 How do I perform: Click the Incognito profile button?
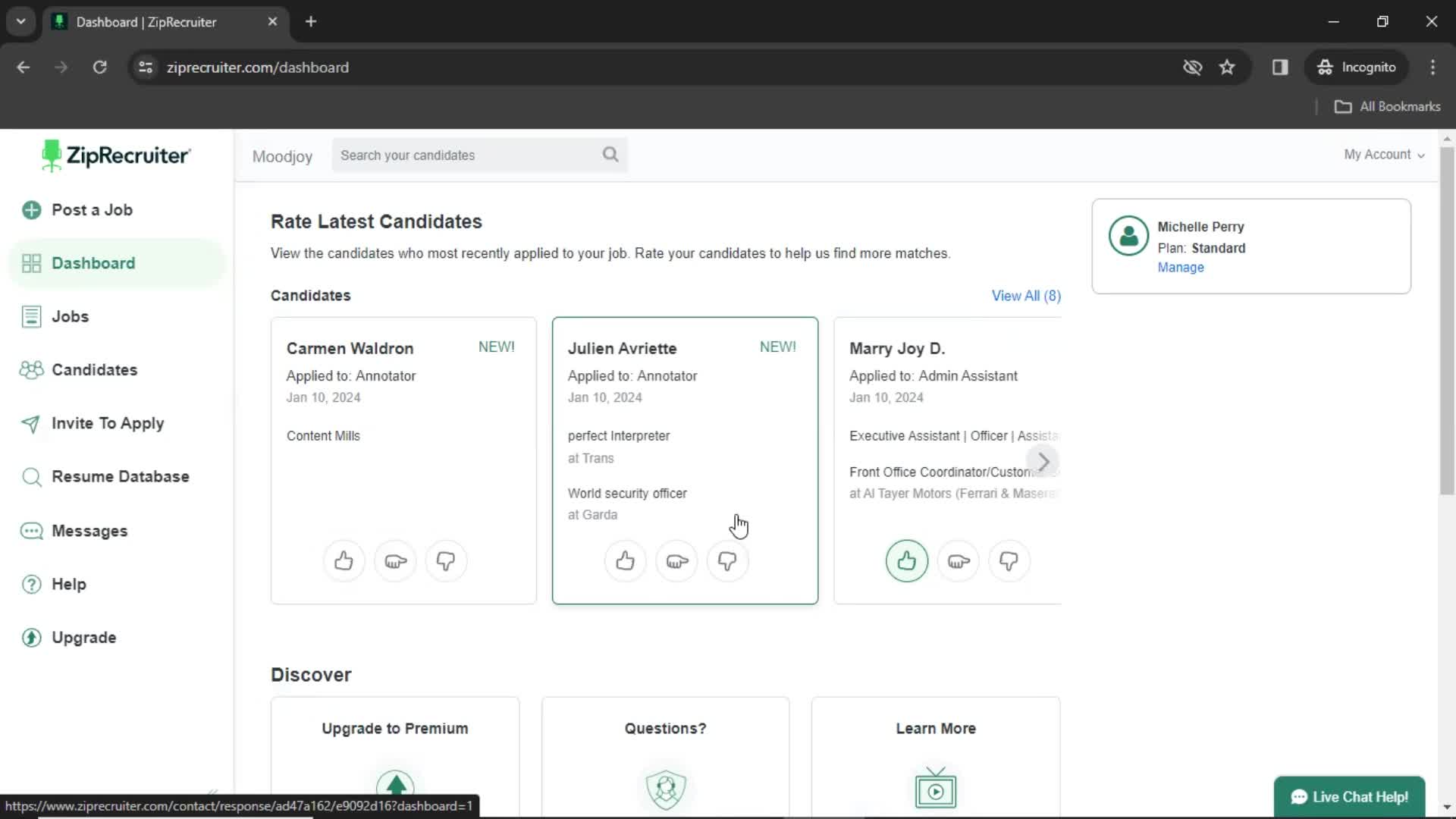point(1356,67)
